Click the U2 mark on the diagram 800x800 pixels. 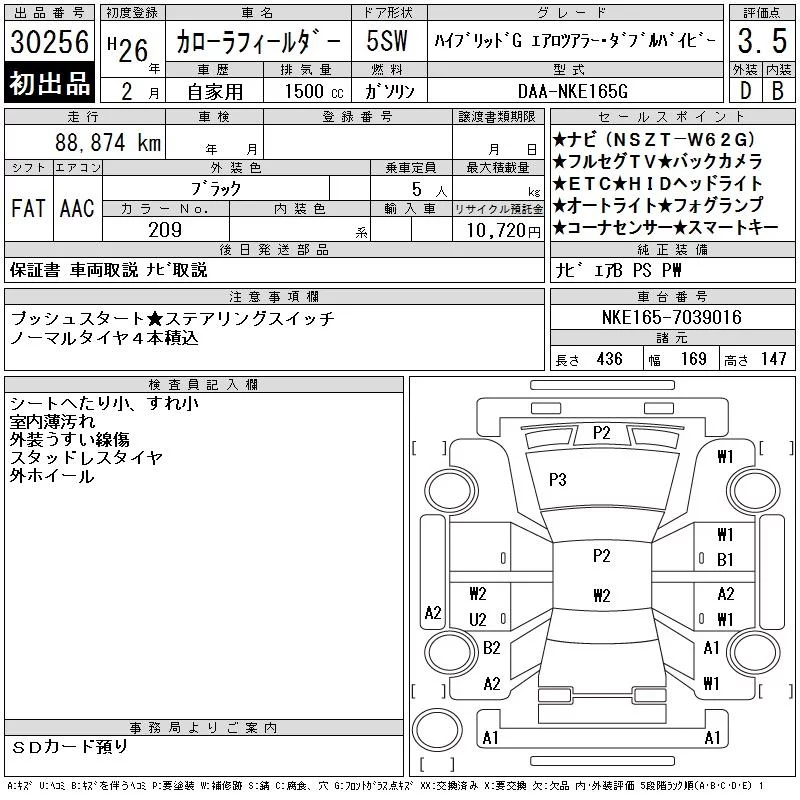[x=478, y=620]
